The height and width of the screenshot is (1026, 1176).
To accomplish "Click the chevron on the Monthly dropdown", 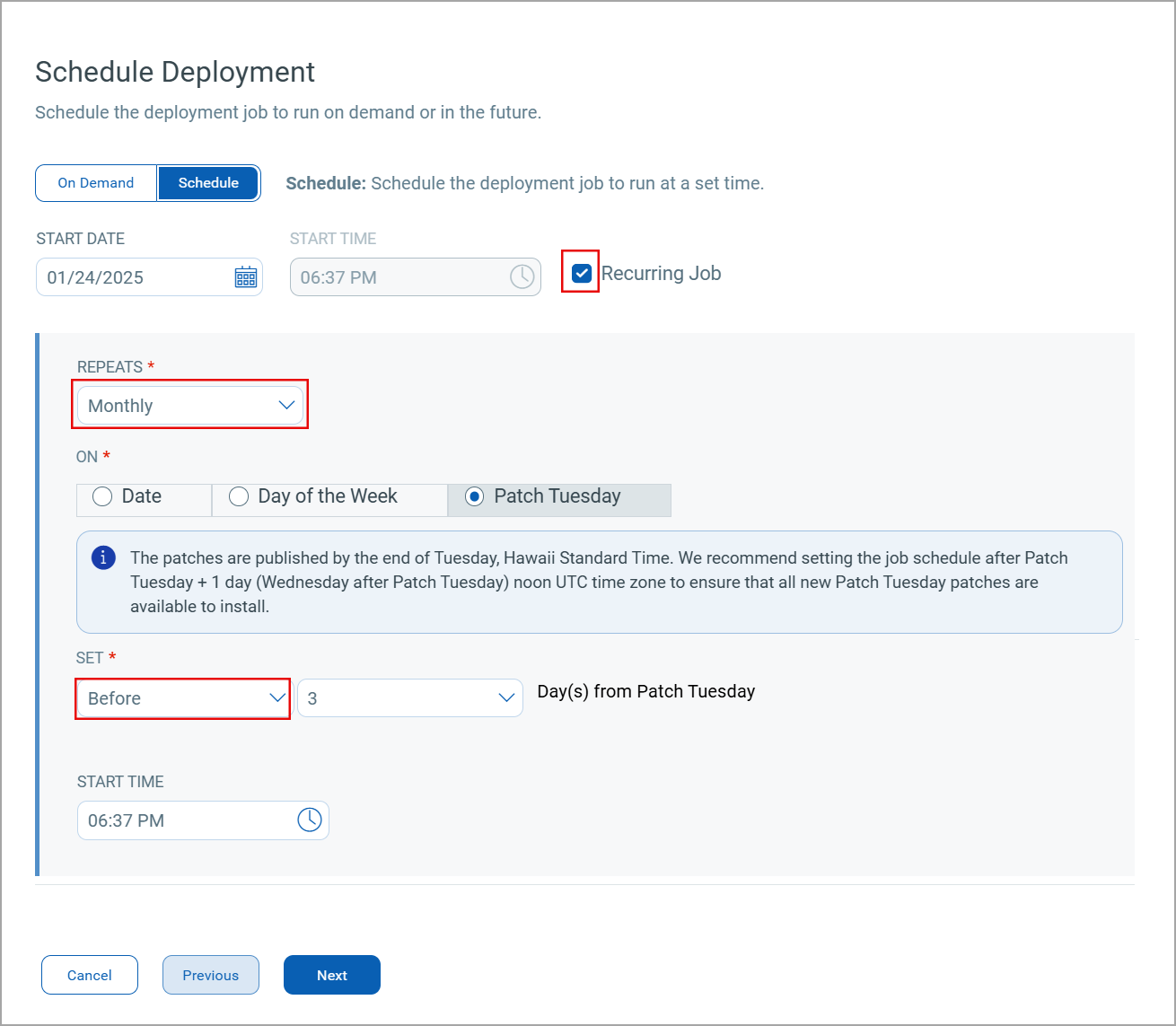I will [286, 405].
